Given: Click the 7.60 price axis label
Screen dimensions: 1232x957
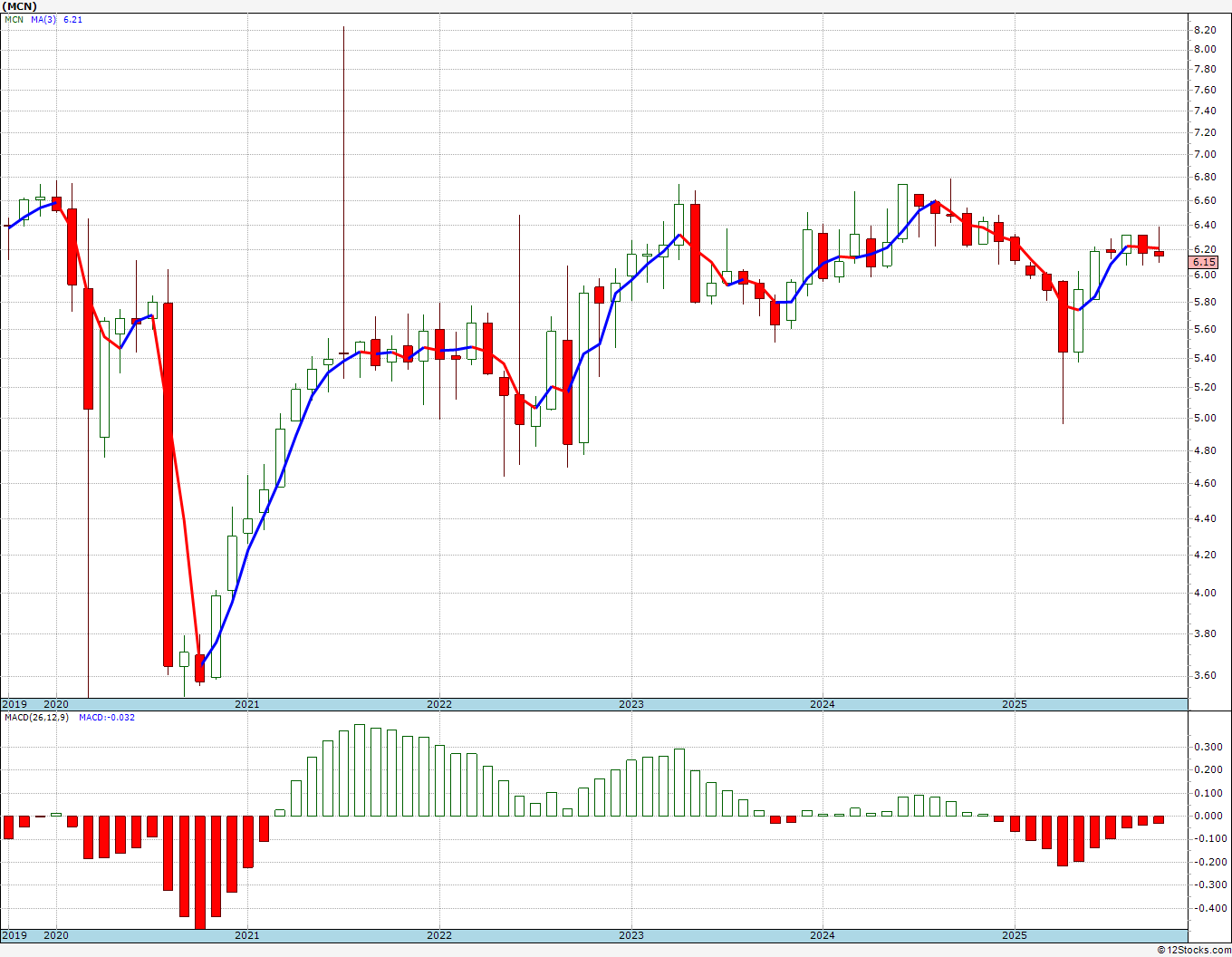Looking at the screenshot, I should click(x=1205, y=90).
